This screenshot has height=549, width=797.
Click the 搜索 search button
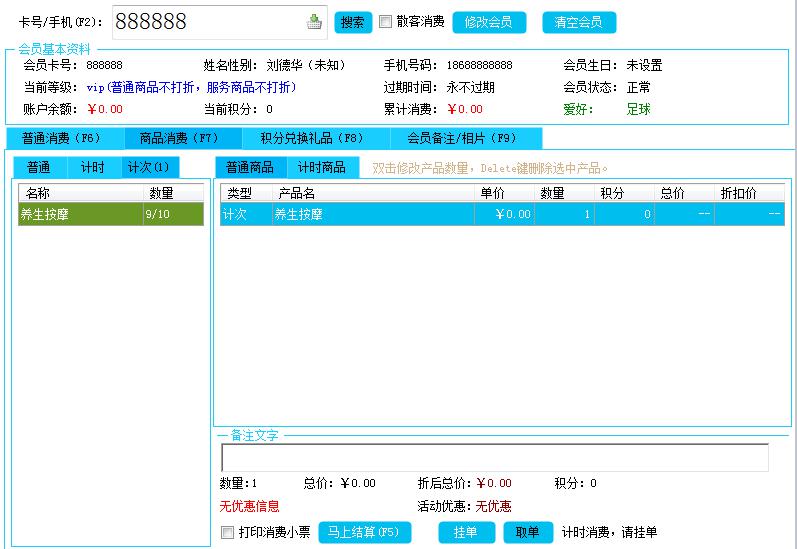click(353, 22)
